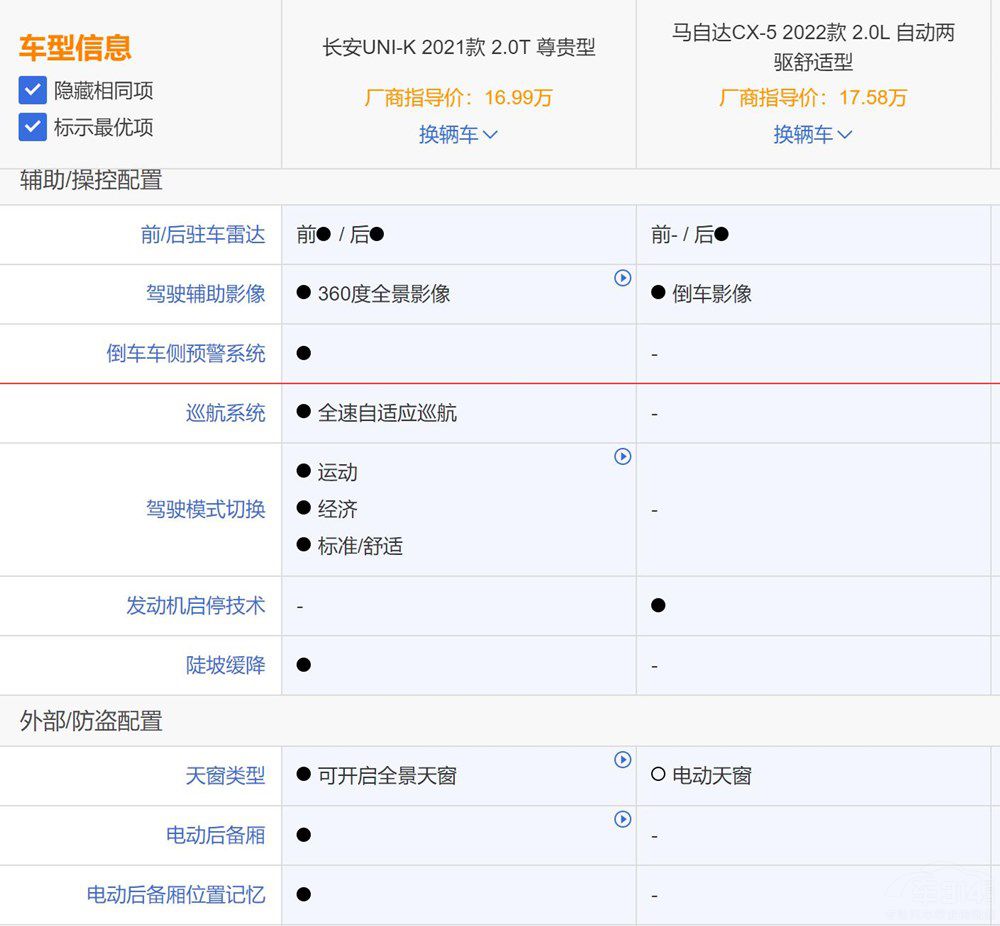Select the 巡航系统 parameter label

(226, 413)
